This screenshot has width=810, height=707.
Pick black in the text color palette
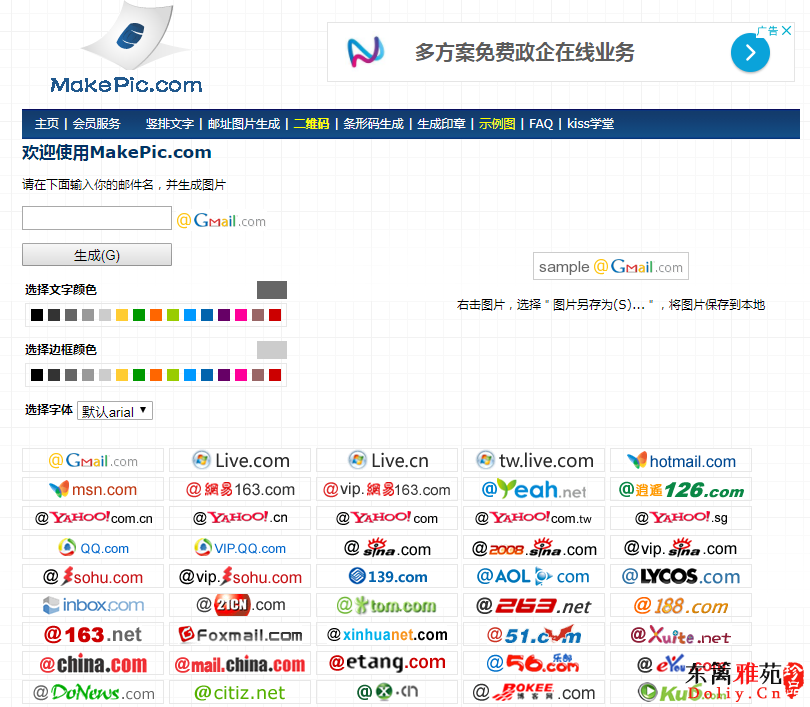click(37, 315)
